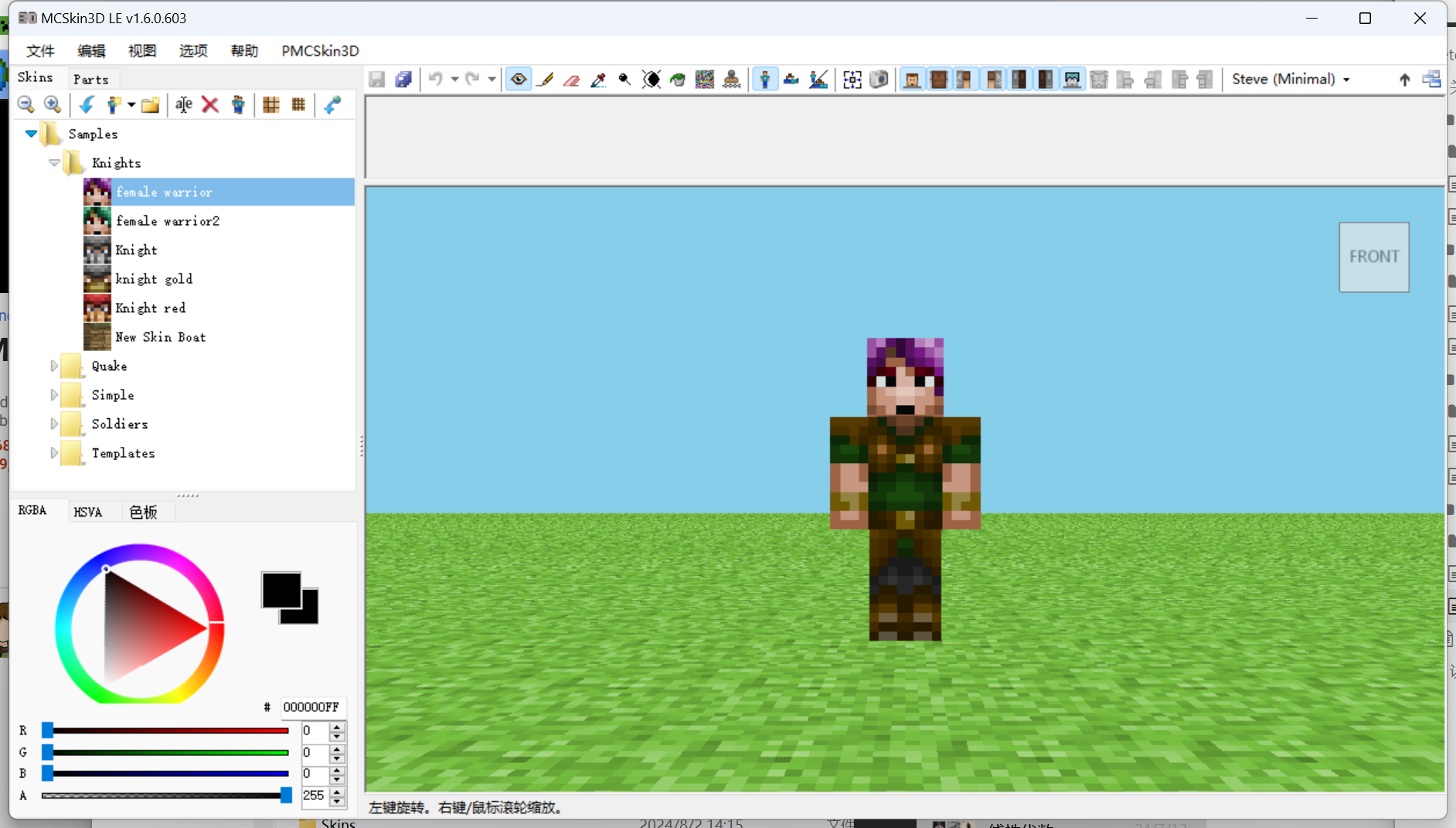Click zoom in in skin list
Viewport: 1456px width, 828px height.
pyautogui.click(x=53, y=104)
